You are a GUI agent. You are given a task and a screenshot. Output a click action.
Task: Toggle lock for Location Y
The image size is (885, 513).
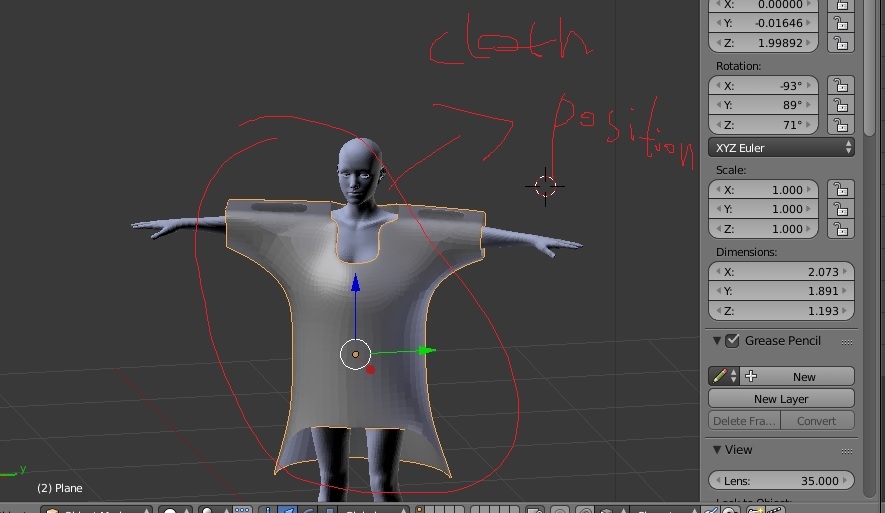point(841,23)
